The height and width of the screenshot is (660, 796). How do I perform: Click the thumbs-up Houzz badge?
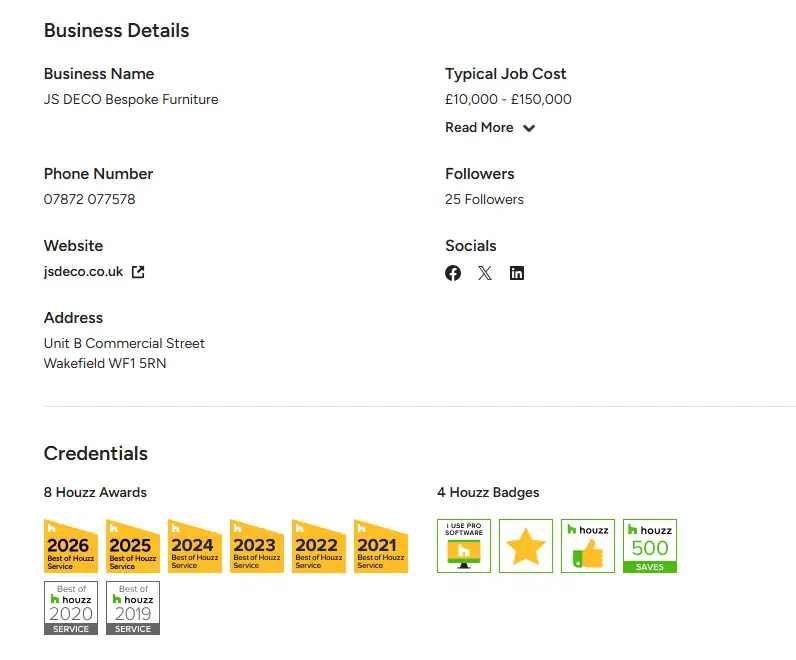coord(588,546)
